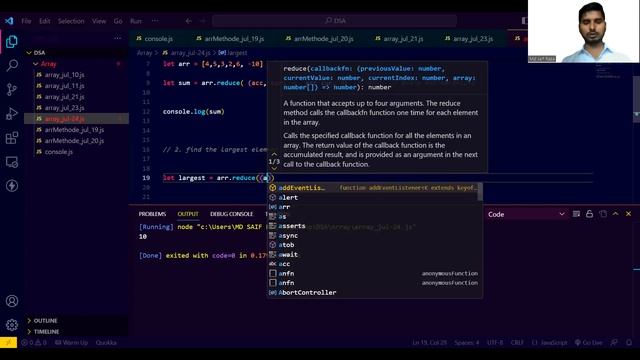Open the Run and Debug view
Screen dimensions: 640x360
point(12,113)
